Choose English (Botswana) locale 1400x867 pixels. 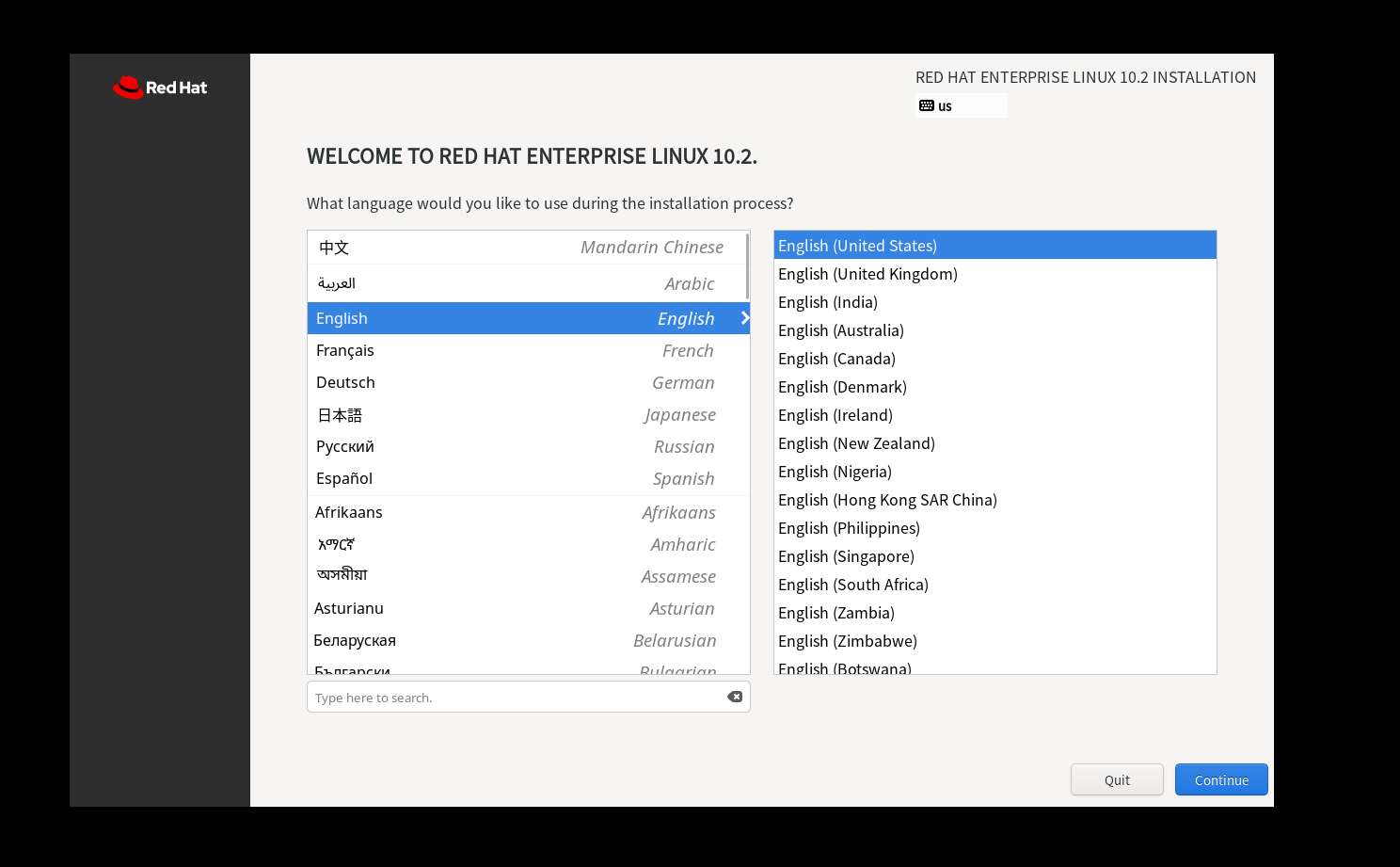[995, 666]
